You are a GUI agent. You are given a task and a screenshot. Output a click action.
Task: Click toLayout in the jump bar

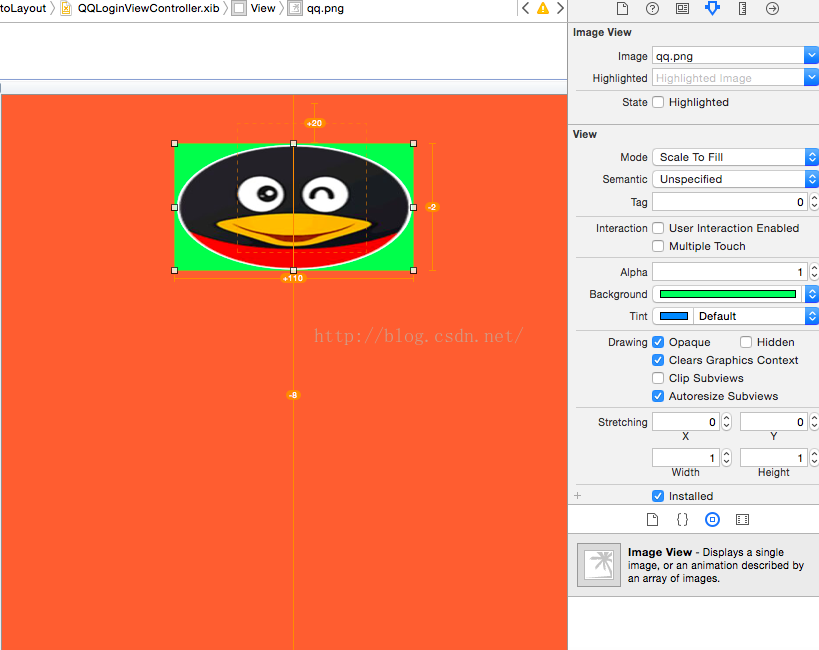pyautogui.click(x=23, y=8)
